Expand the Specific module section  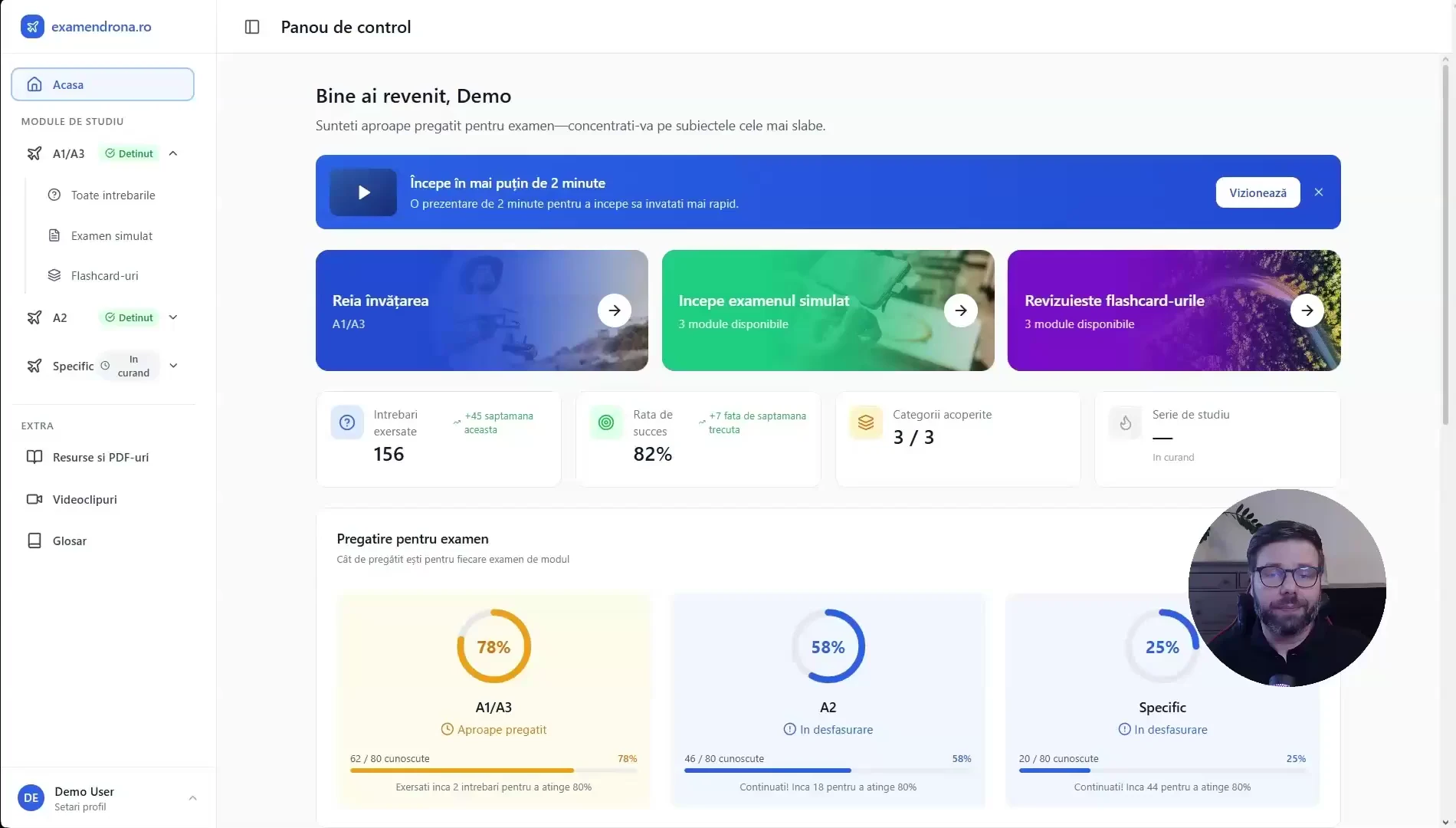[173, 366]
